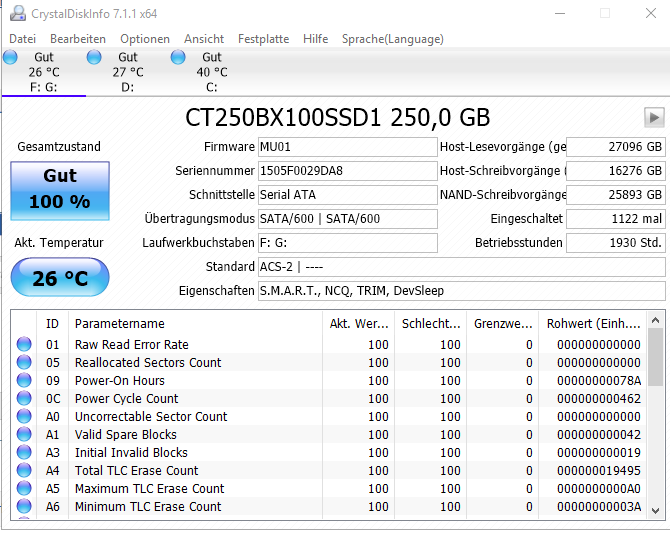The height and width of the screenshot is (534, 670).
Task: Select the Power-On Hours row
Action: click(329, 380)
